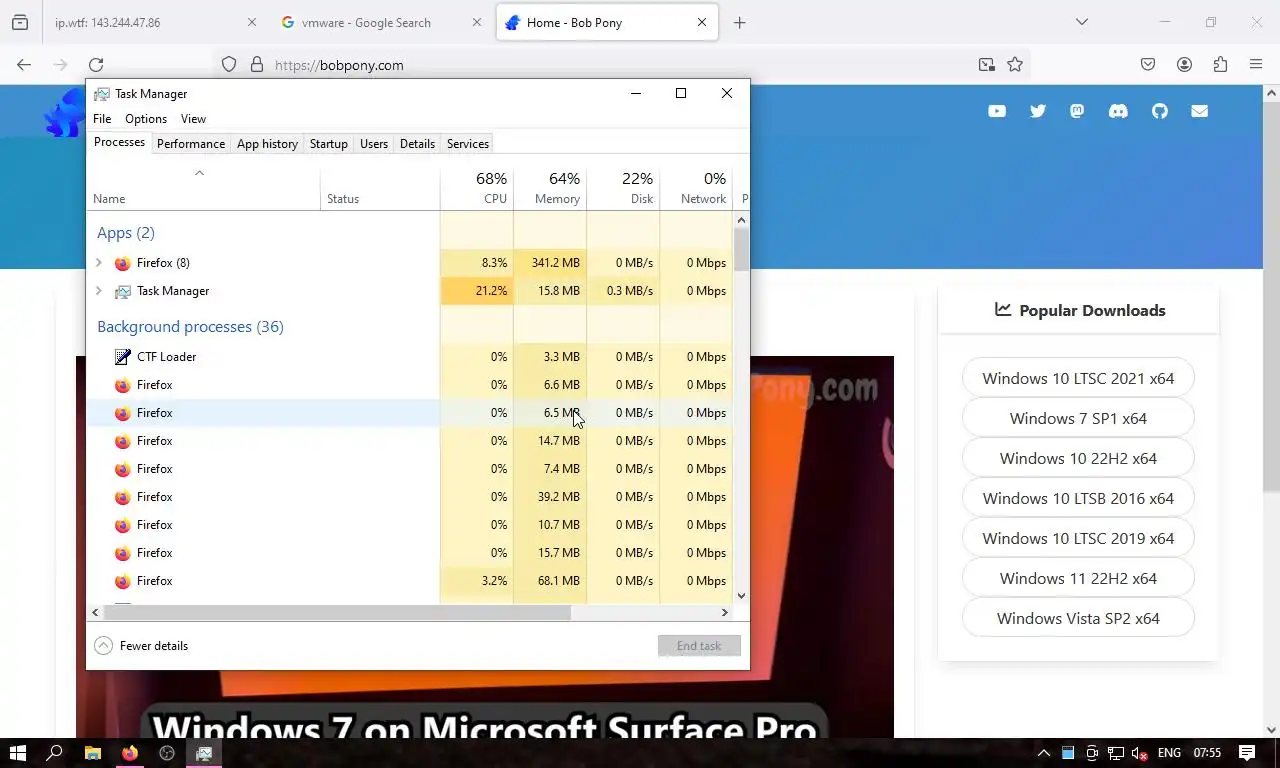The height and width of the screenshot is (768, 1280).
Task: Open a new tab with the plus icon
Action: point(740,23)
